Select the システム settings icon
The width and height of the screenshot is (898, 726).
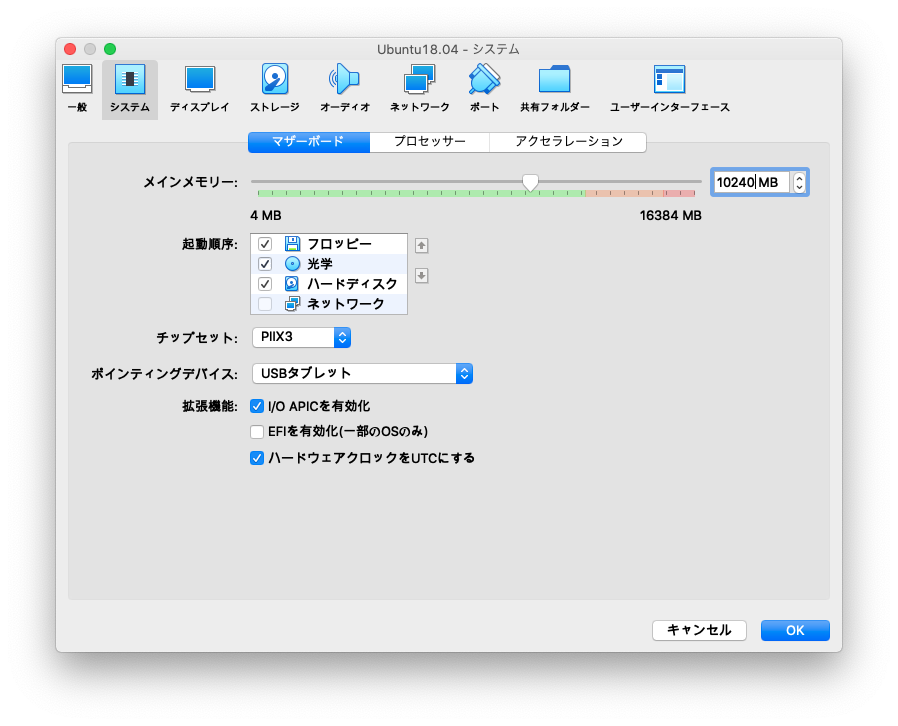coord(130,90)
